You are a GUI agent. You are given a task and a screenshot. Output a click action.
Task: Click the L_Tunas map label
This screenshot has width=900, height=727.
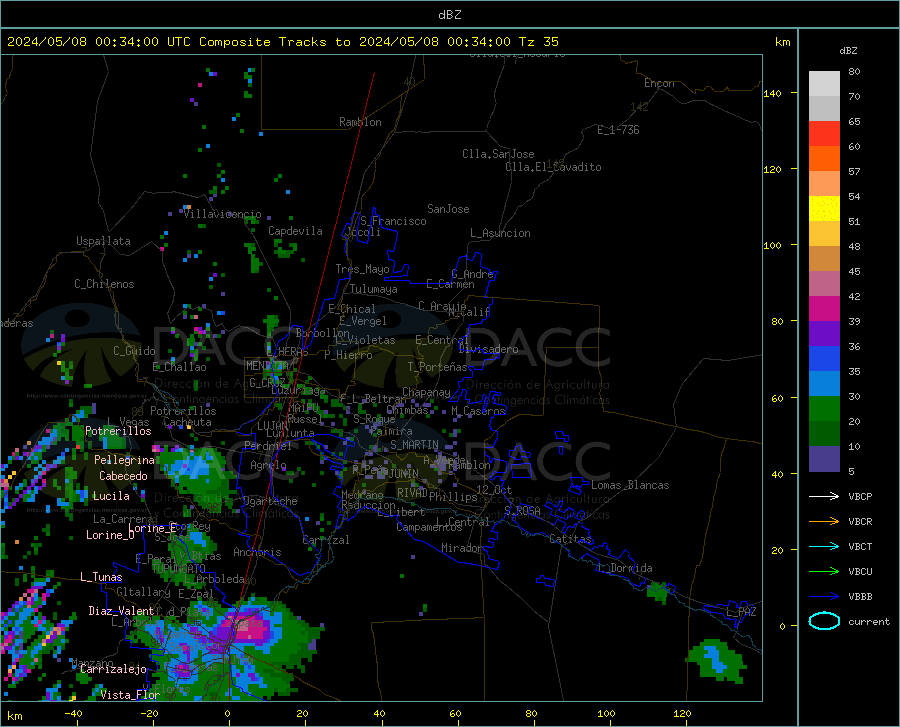(x=101, y=577)
